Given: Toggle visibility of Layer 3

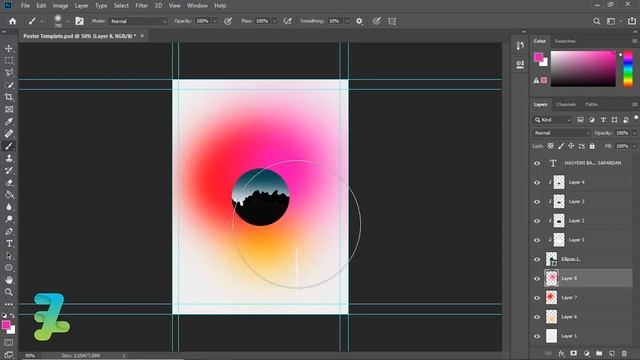Looking at the screenshot, I should pos(537,202).
